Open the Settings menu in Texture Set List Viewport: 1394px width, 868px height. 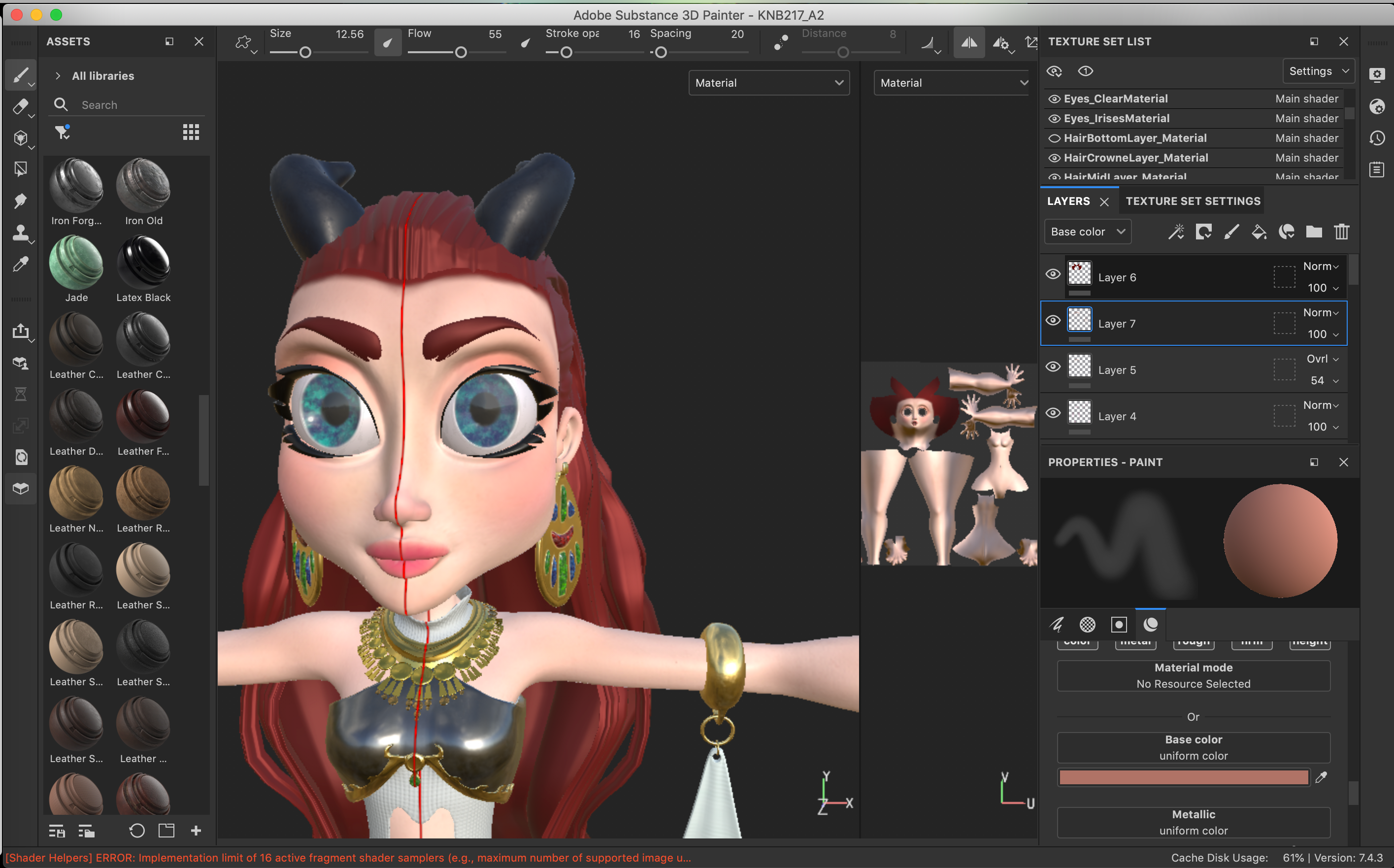pos(1318,71)
